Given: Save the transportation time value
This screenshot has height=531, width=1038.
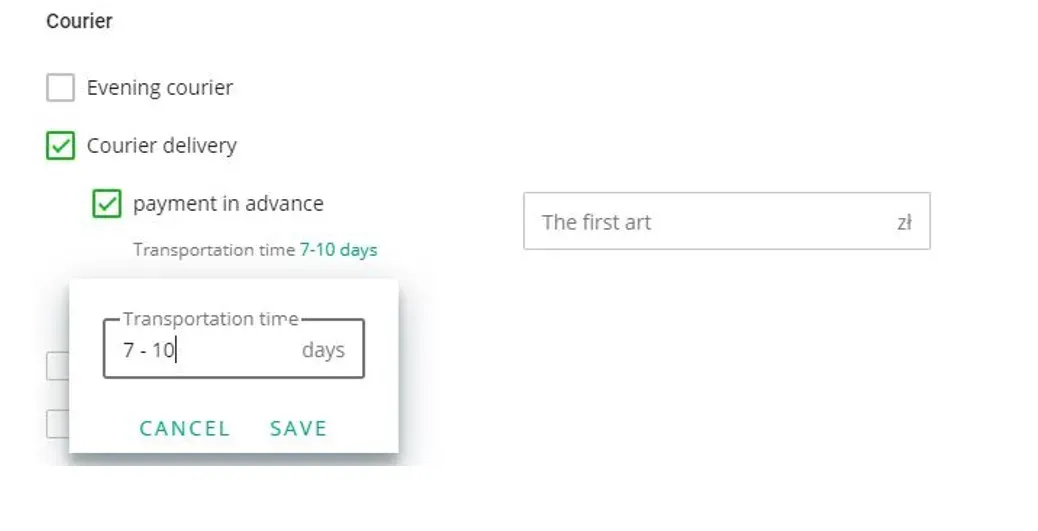Looking at the screenshot, I should [x=299, y=428].
